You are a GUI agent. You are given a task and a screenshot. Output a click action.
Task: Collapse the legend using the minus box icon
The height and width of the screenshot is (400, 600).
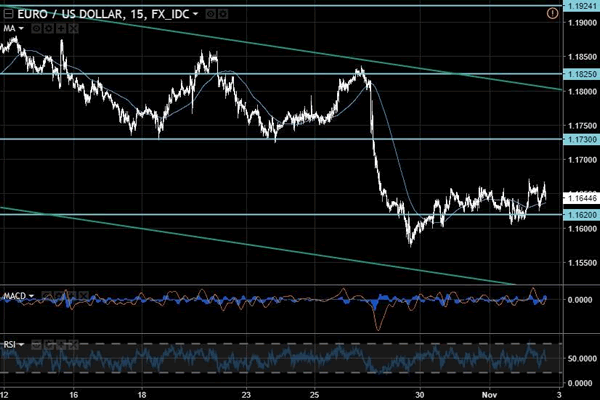click(x=8, y=15)
